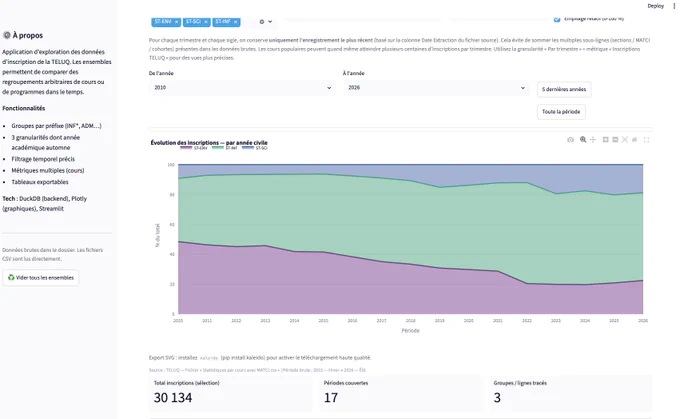
Task: Click the 'Tech : DuckDB' sidebar line
Action: click(x=44, y=203)
